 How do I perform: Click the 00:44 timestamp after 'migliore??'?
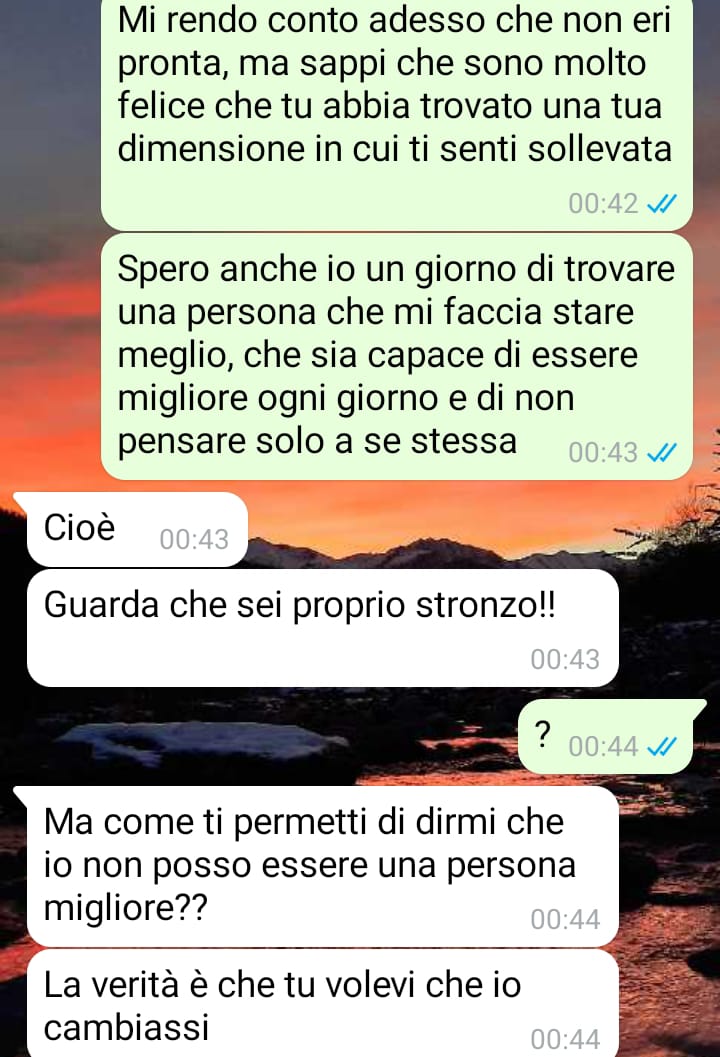pyautogui.click(x=565, y=919)
